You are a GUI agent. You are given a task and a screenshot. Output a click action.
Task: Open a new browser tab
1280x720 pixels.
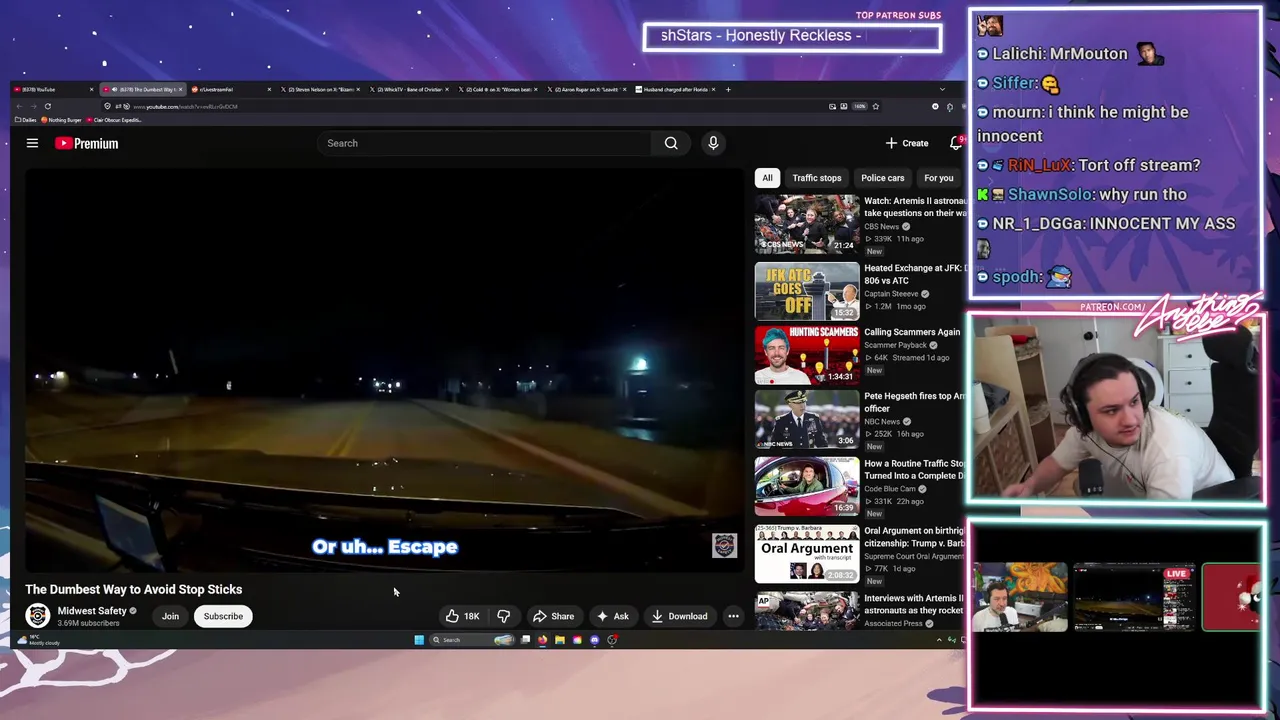point(728,90)
